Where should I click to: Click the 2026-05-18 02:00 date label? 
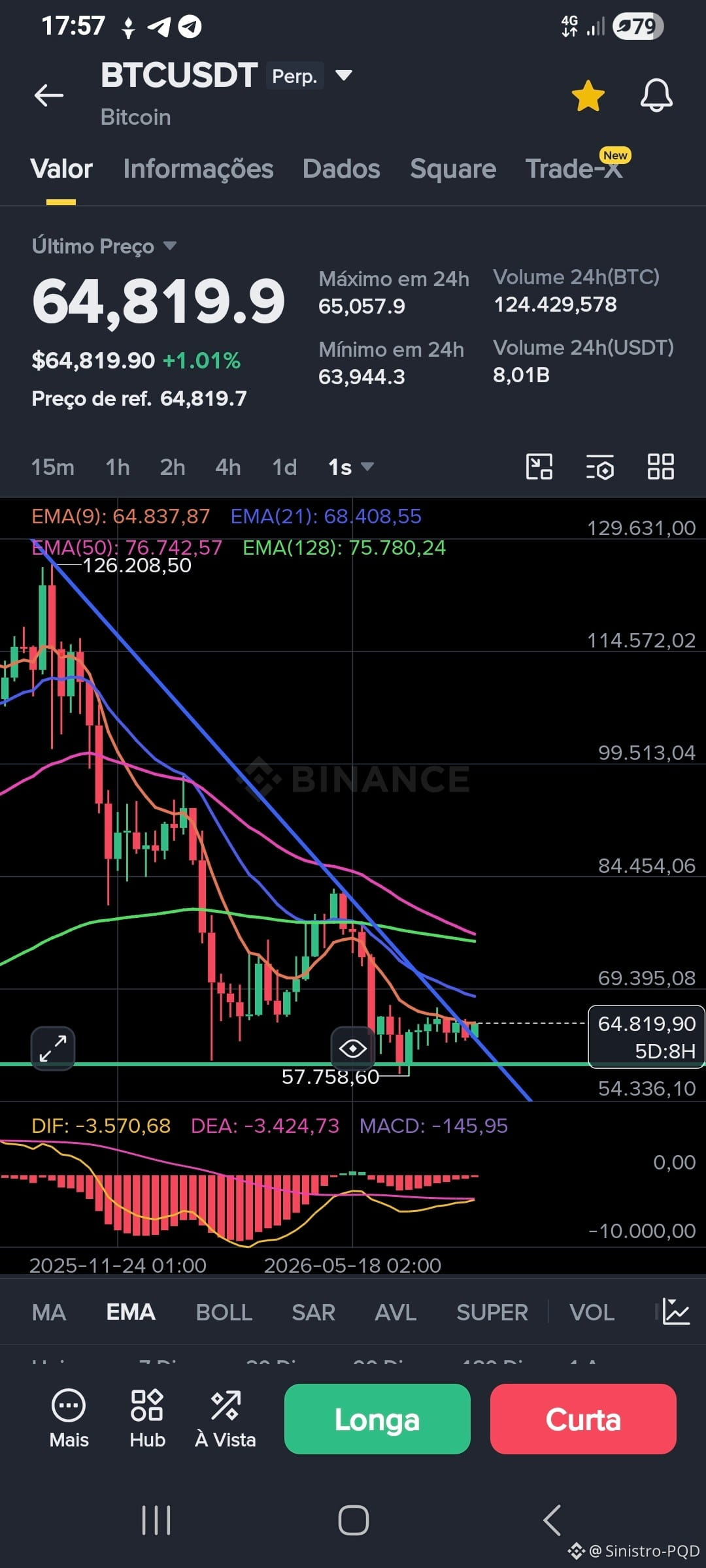tap(352, 1266)
